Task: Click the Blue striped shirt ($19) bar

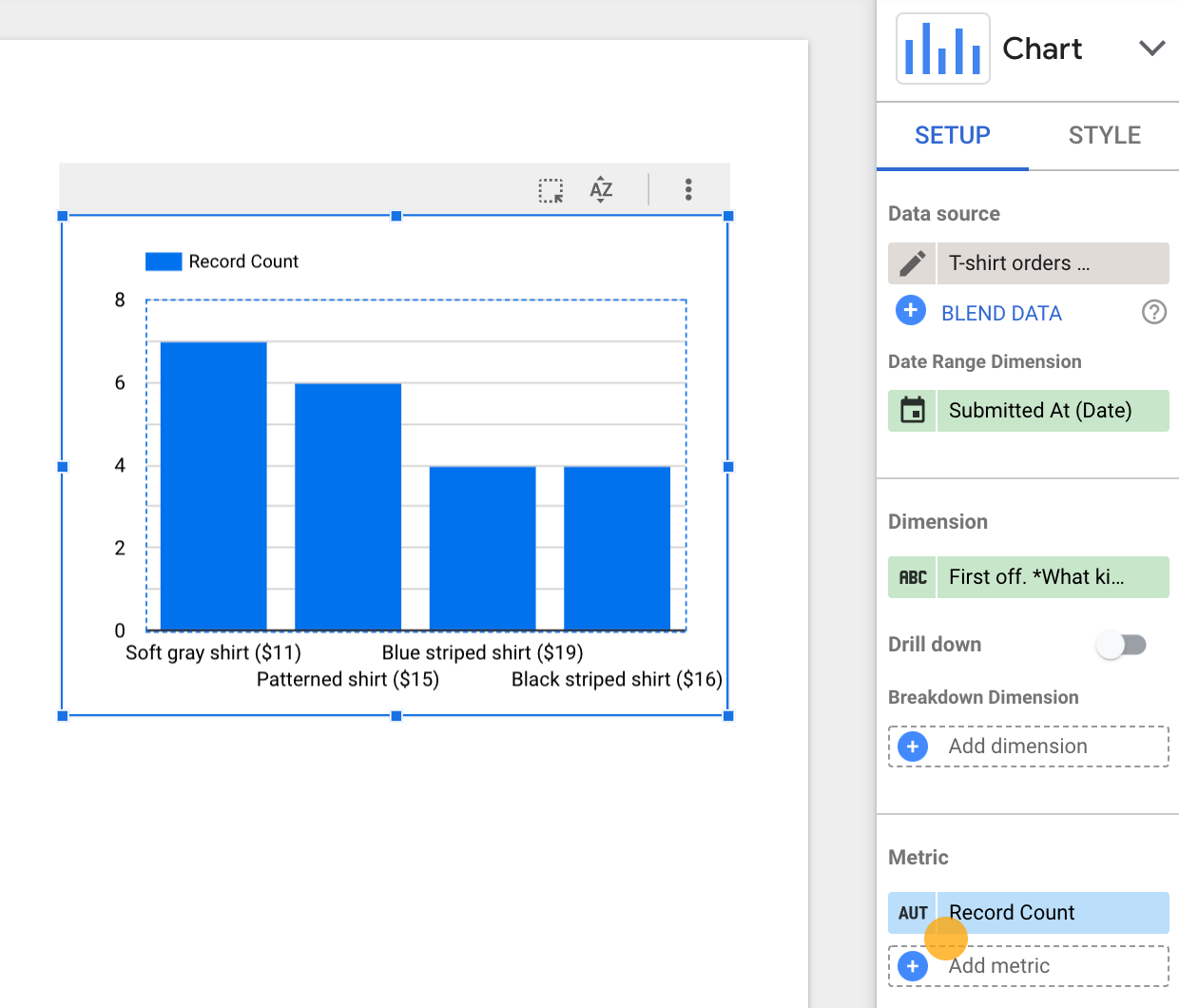Action: 483,549
